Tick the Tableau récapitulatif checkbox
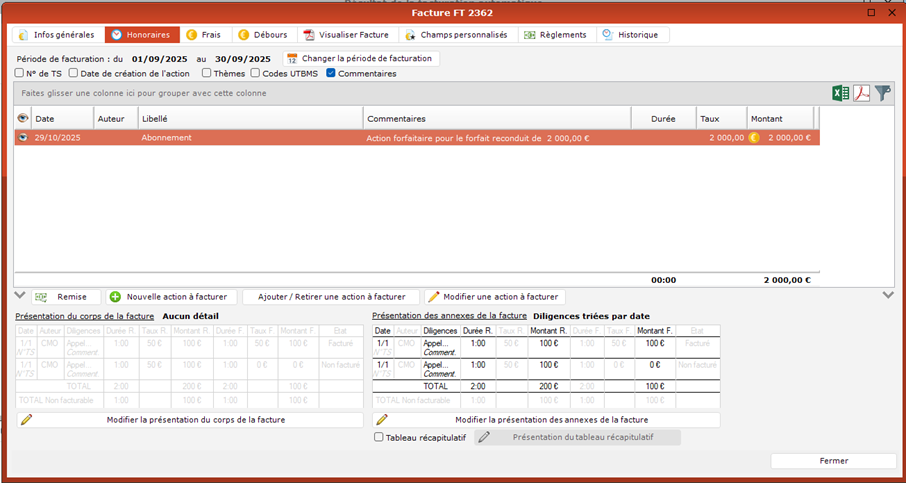This screenshot has height=483, width=906. (x=379, y=437)
